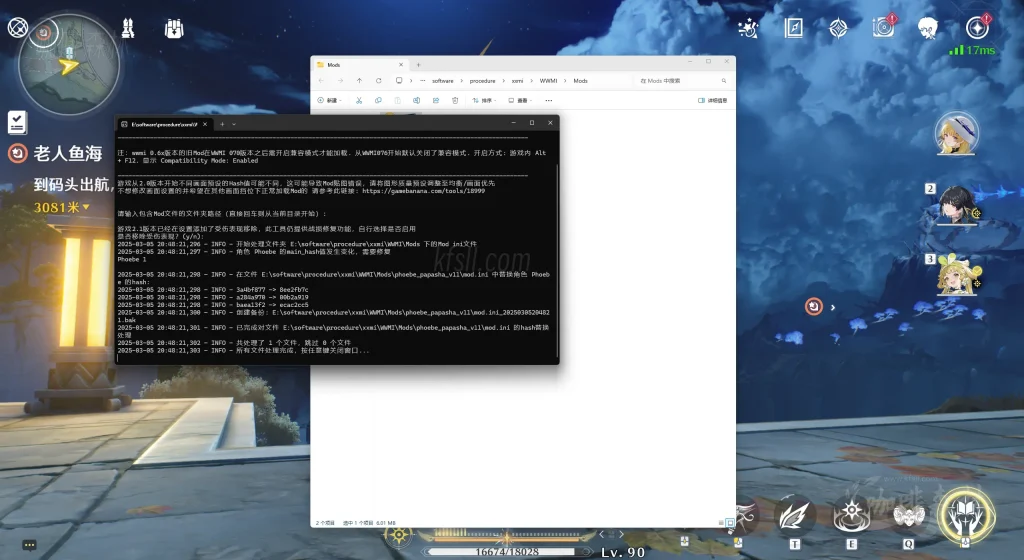Open the 新建 new item dropdown

[x=328, y=100]
